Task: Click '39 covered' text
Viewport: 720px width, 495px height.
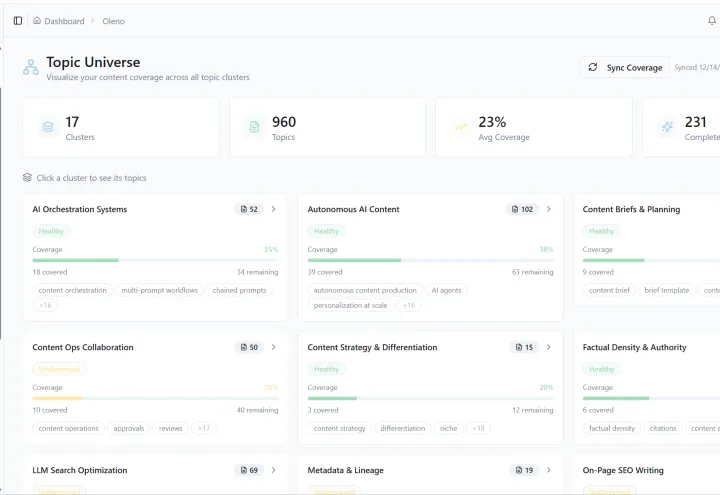Action: pyautogui.click(x=325, y=272)
